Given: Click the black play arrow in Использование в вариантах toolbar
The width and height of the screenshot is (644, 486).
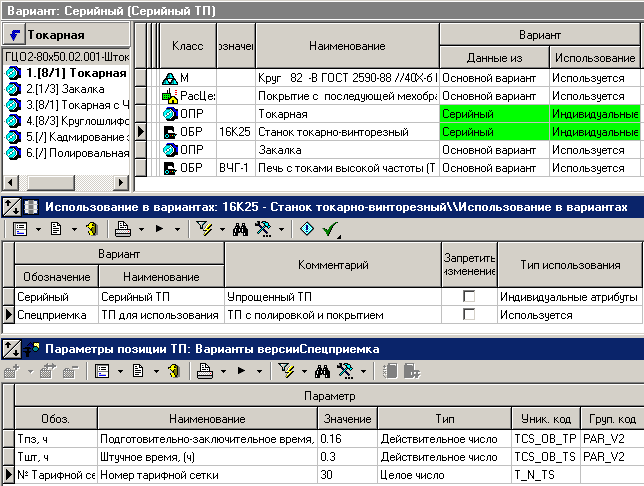Looking at the screenshot, I should pyautogui.click(x=159, y=229).
